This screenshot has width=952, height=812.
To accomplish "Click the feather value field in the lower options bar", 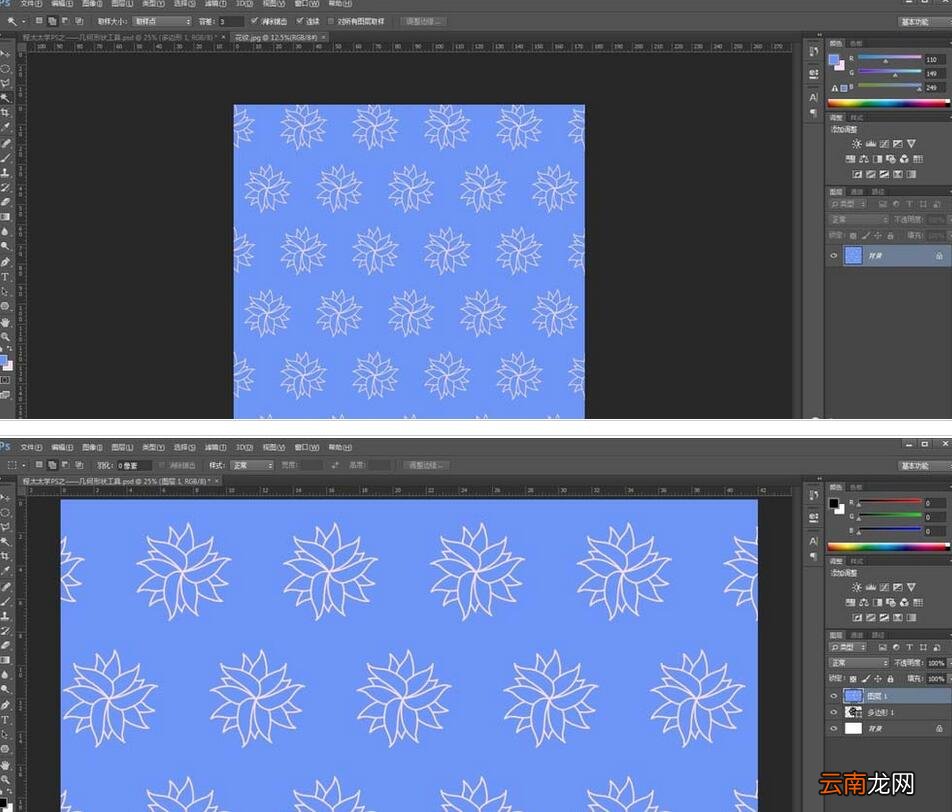I will pyautogui.click(x=133, y=466).
